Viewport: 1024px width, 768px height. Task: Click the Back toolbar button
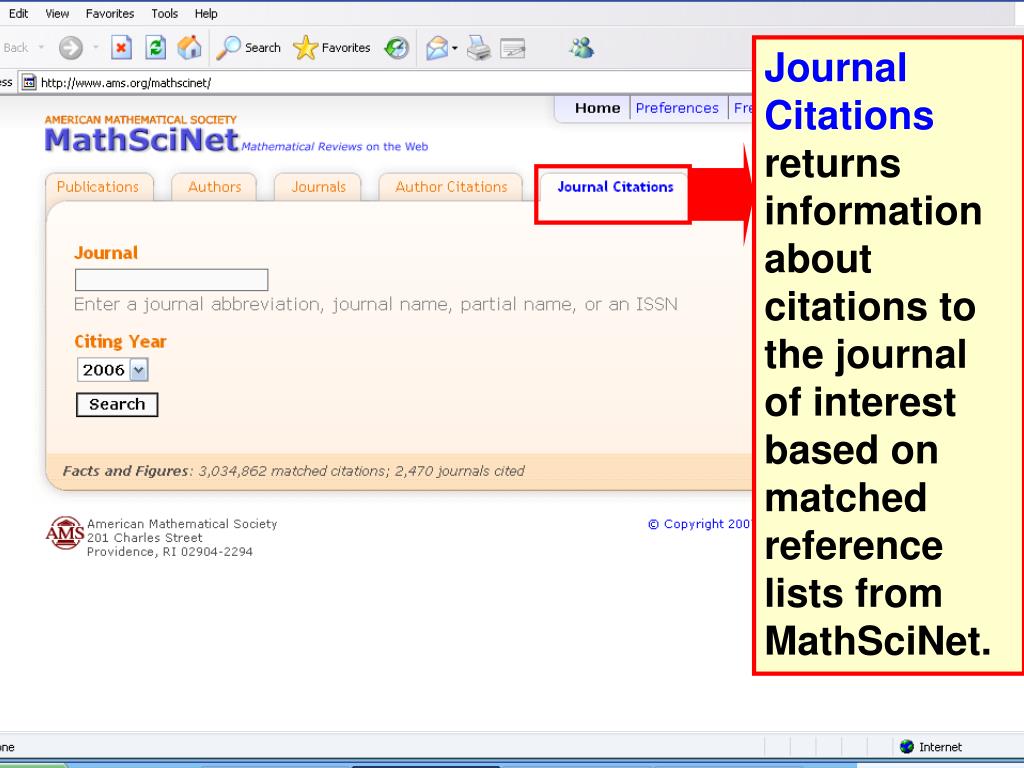tap(16, 48)
